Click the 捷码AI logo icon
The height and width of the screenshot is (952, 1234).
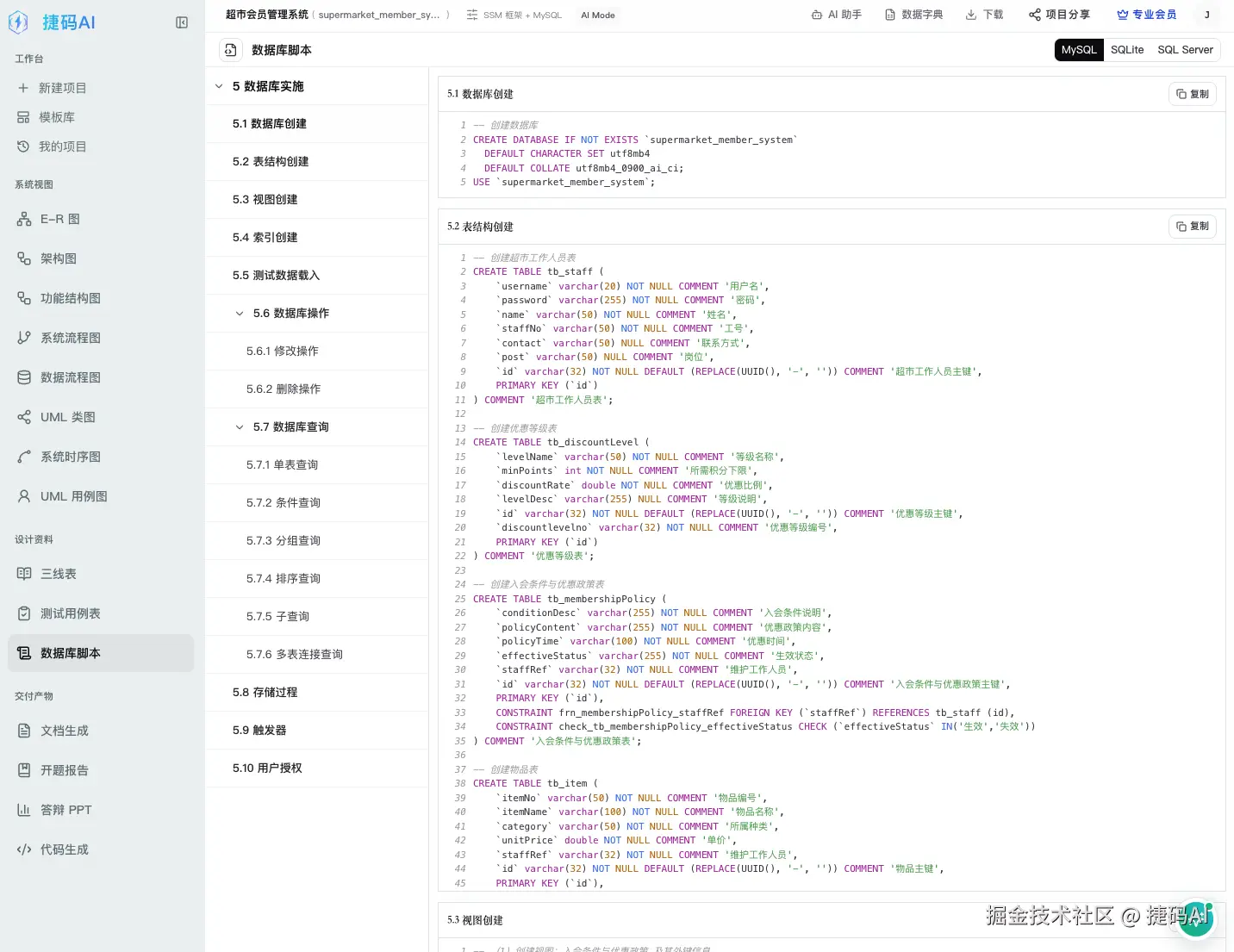click(x=18, y=22)
